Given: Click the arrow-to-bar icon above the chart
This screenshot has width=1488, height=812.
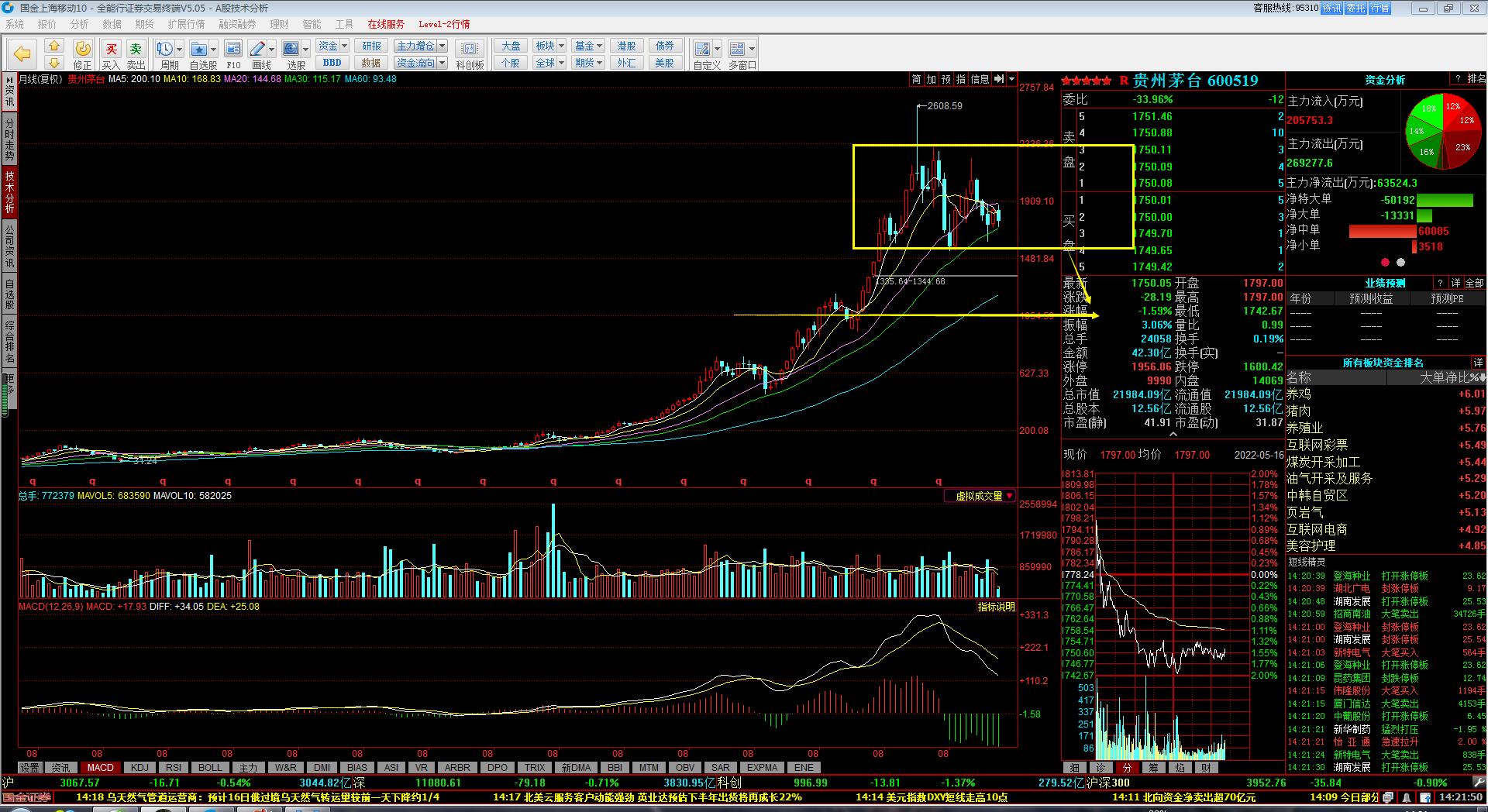Looking at the screenshot, I should (999, 79).
